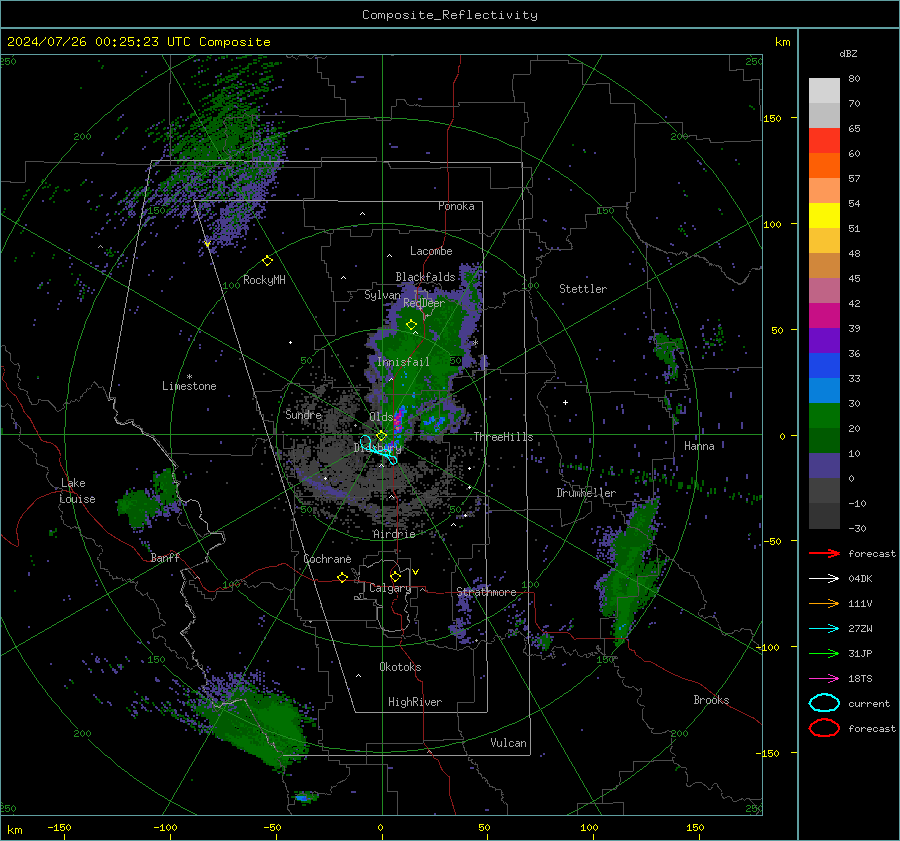This screenshot has width=900, height=841.
Task: Click the yellow diamond marker near RockyMH
Action: pyautogui.click(x=267, y=261)
